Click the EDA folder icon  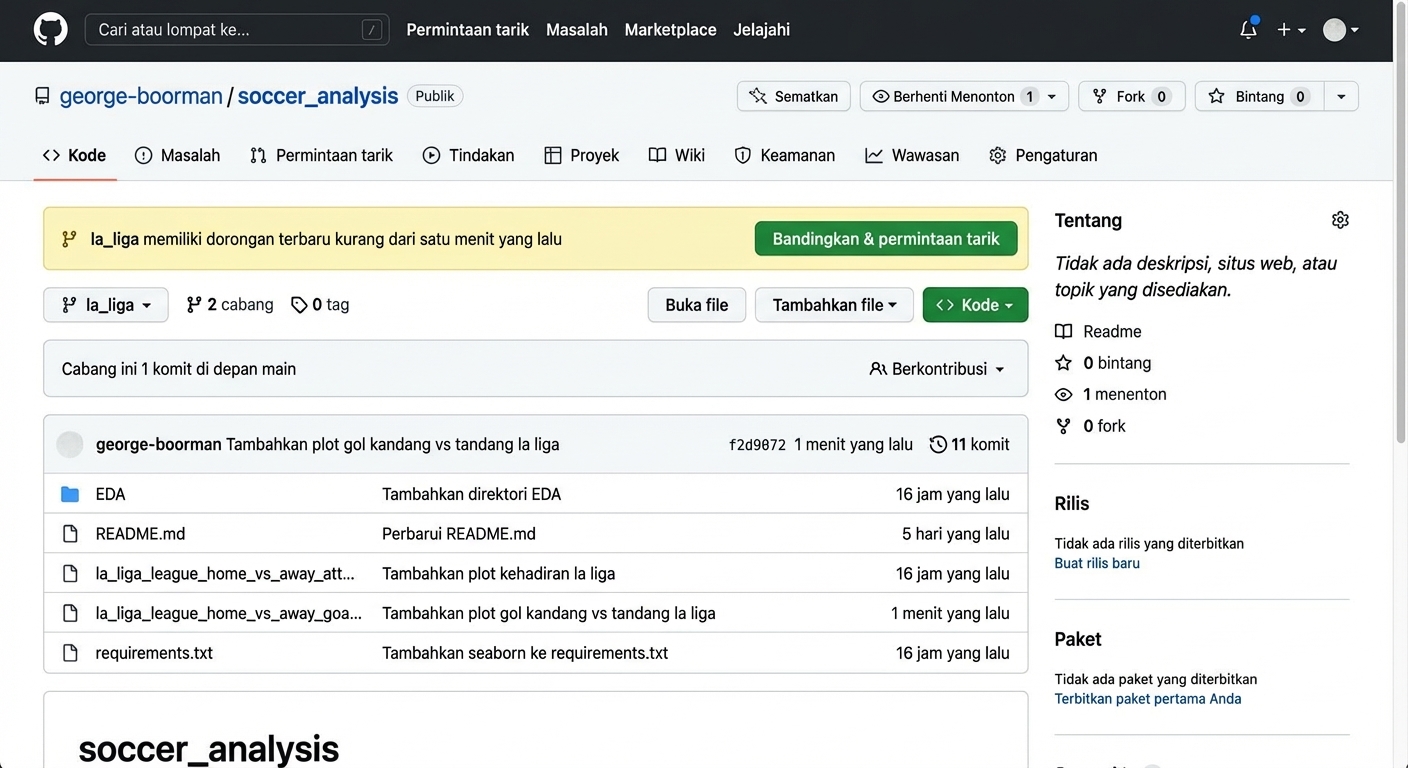[70, 494]
